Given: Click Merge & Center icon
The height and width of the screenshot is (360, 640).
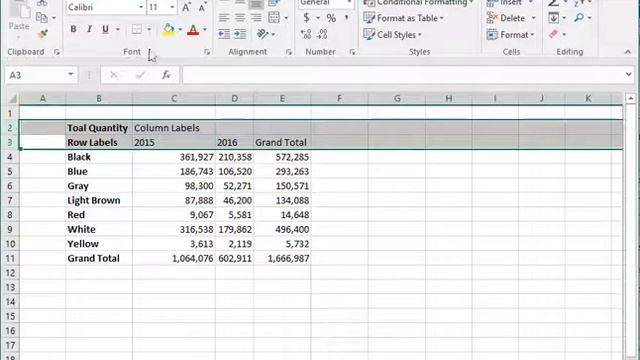Looking at the screenshot, I should (274, 18).
